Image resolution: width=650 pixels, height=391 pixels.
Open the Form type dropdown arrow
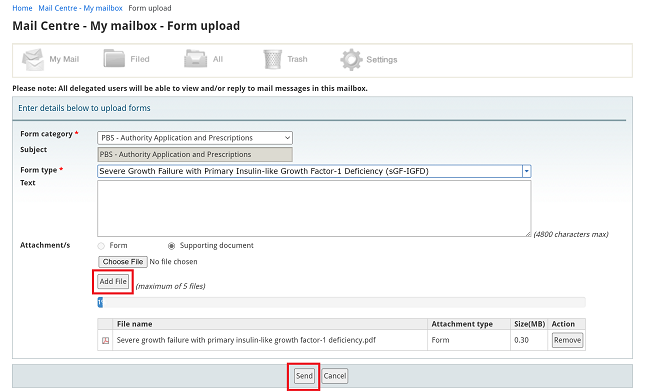point(526,171)
